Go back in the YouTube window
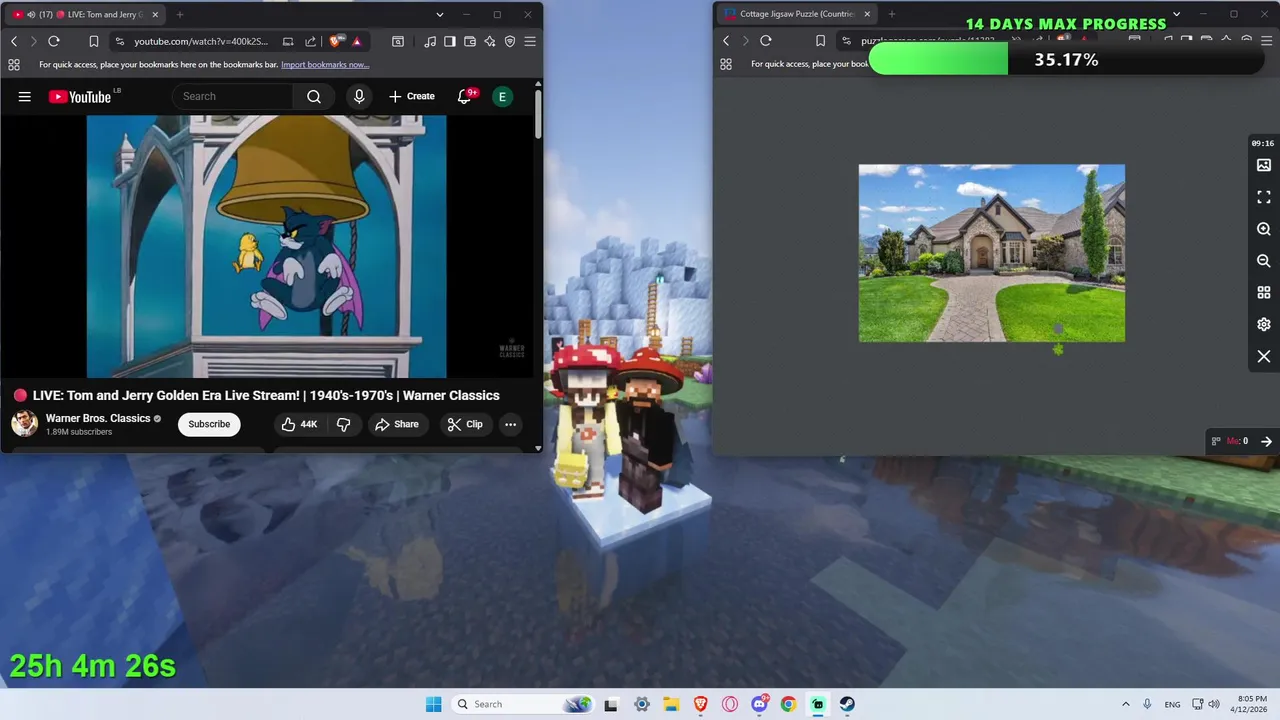Screen dimensions: 1280x720 (14, 41)
